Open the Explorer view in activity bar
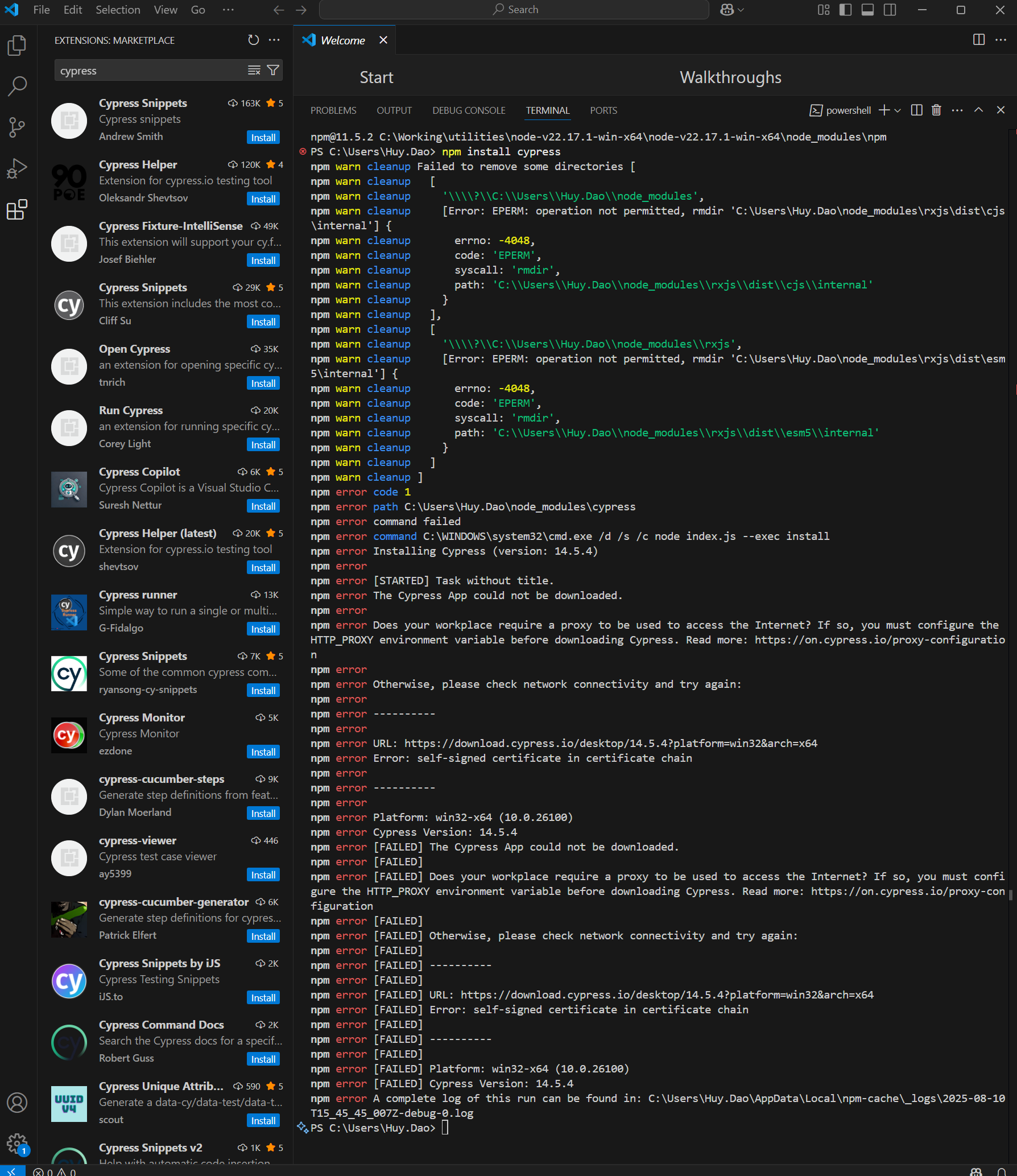This screenshot has height=1176, width=1017. coord(17,46)
